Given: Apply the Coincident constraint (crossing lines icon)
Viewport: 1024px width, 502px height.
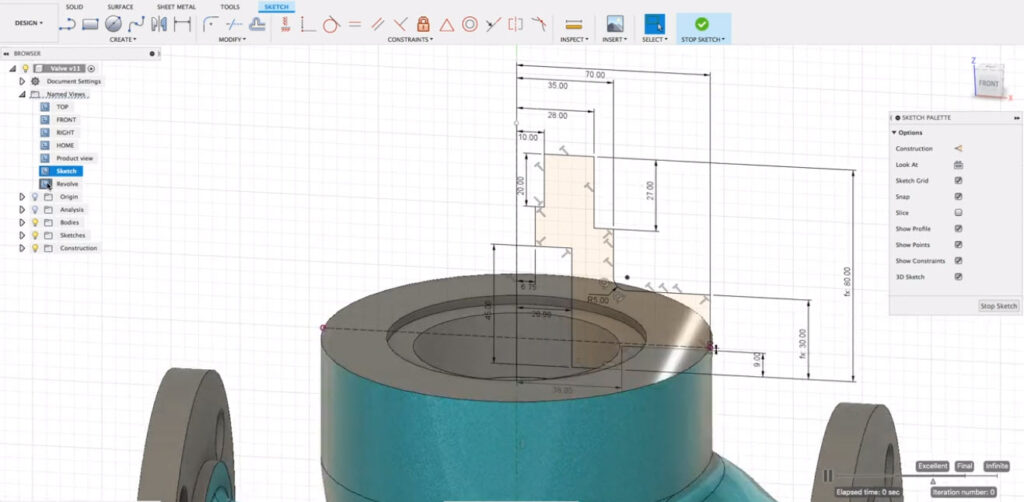Looking at the screenshot, I should [400, 25].
